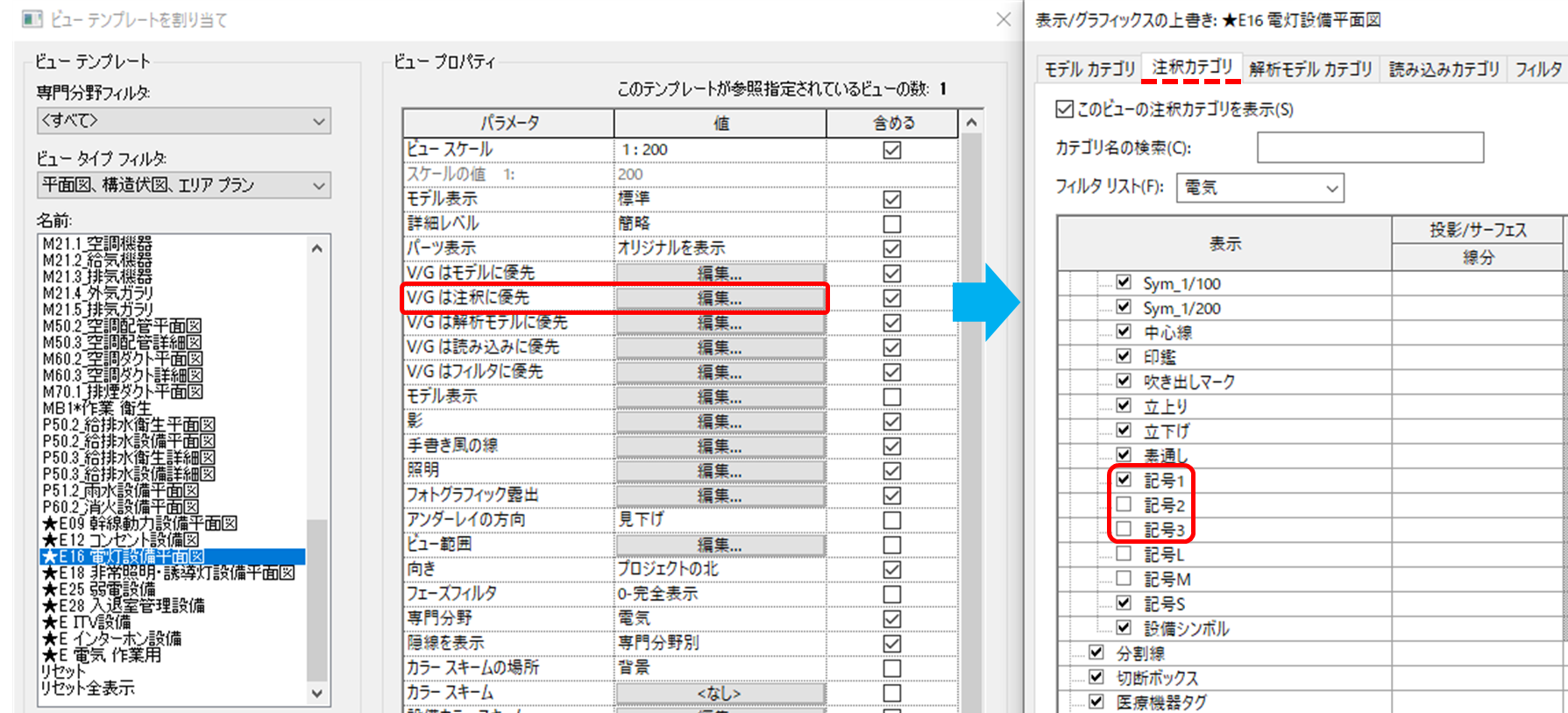This screenshot has height=713, width=1568.
Task: Toggle the 中心線 category checkbox
Action: (1124, 332)
